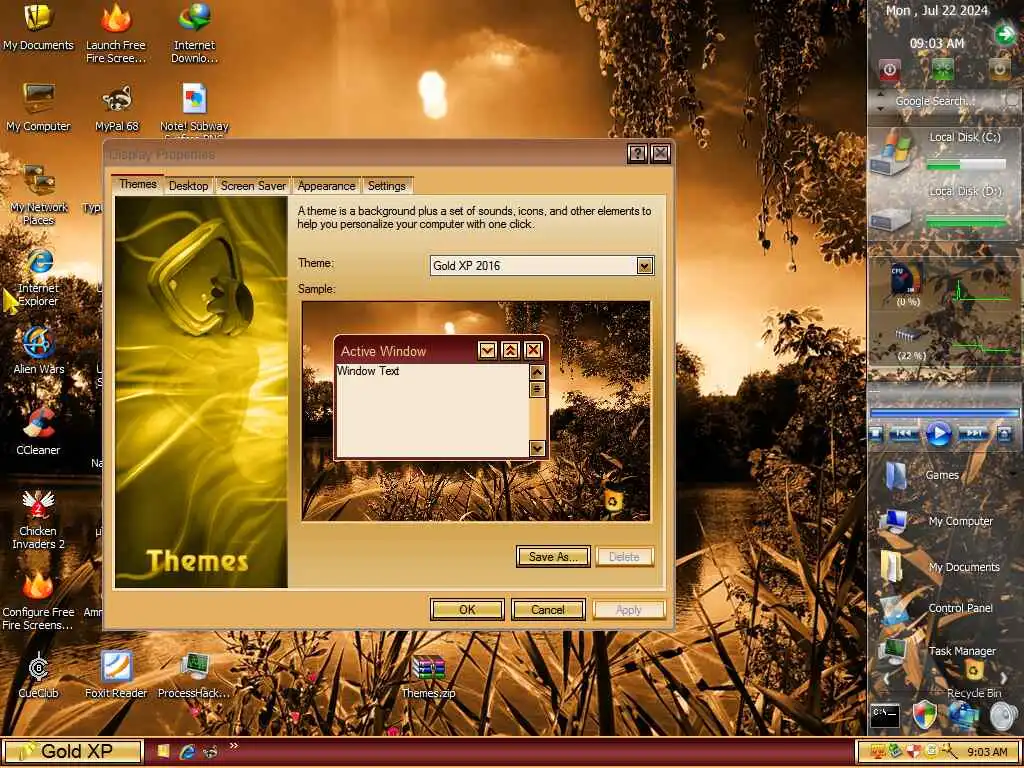Skip to previous track in sidebar player
The height and width of the screenshot is (768, 1024).
click(904, 434)
